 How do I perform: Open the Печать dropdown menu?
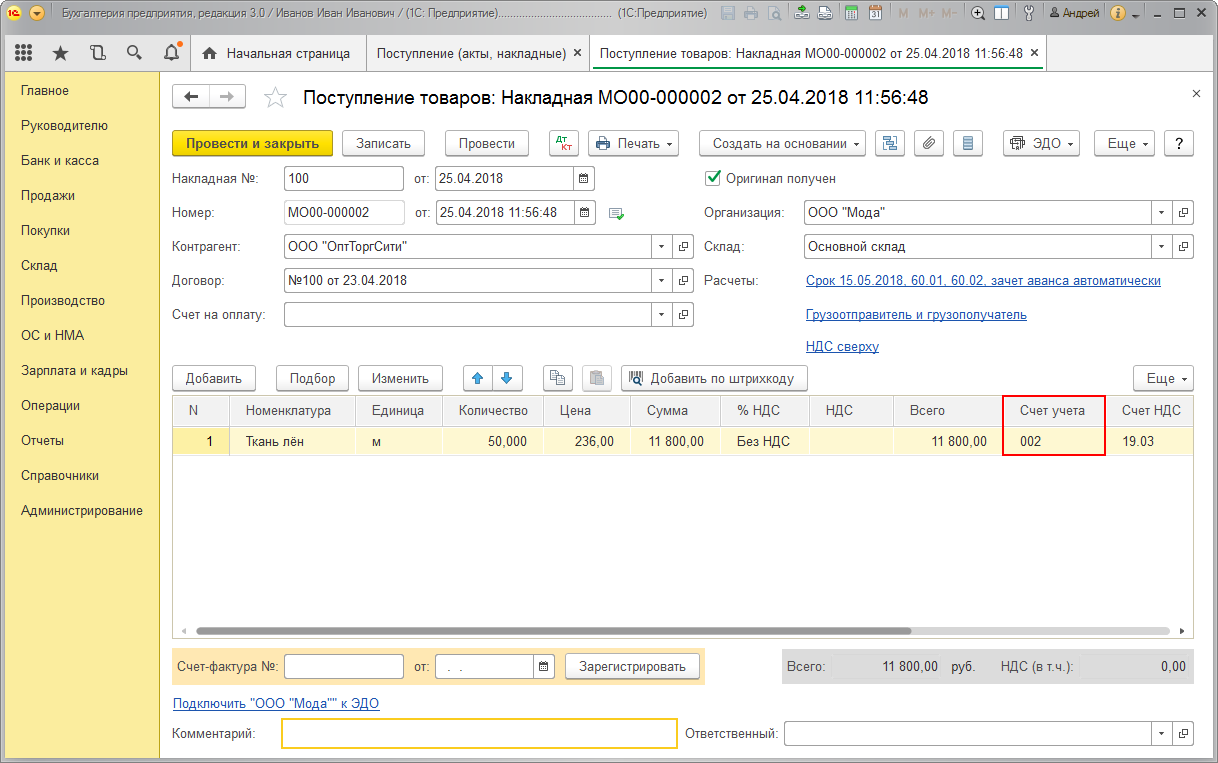click(634, 143)
